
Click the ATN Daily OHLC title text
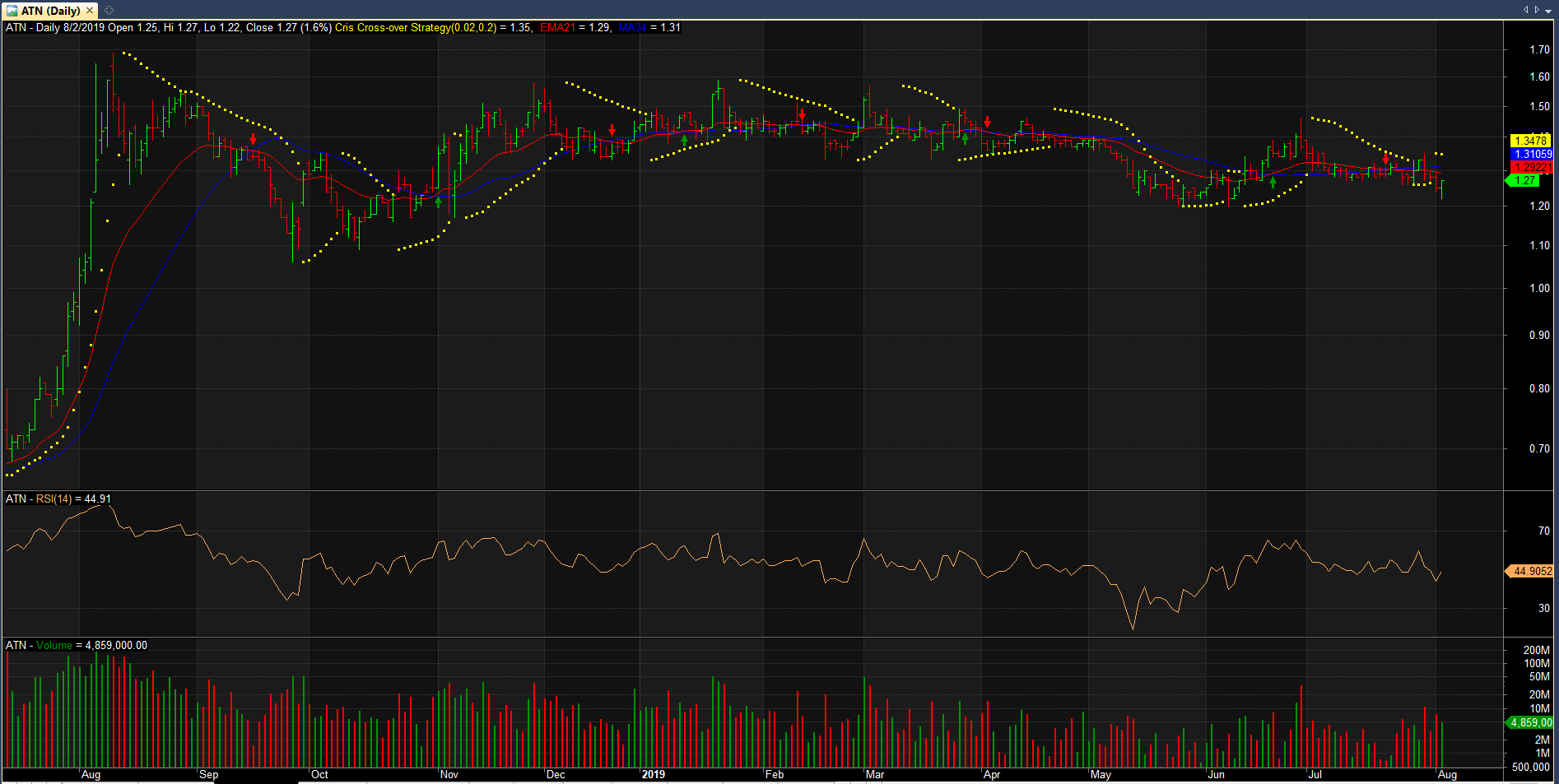tap(169, 27)
